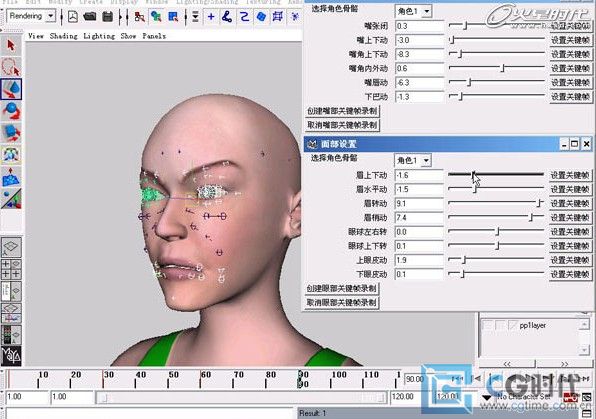
Task: Toggle auto keyframe red key button
Action: (x=571, y=397)
